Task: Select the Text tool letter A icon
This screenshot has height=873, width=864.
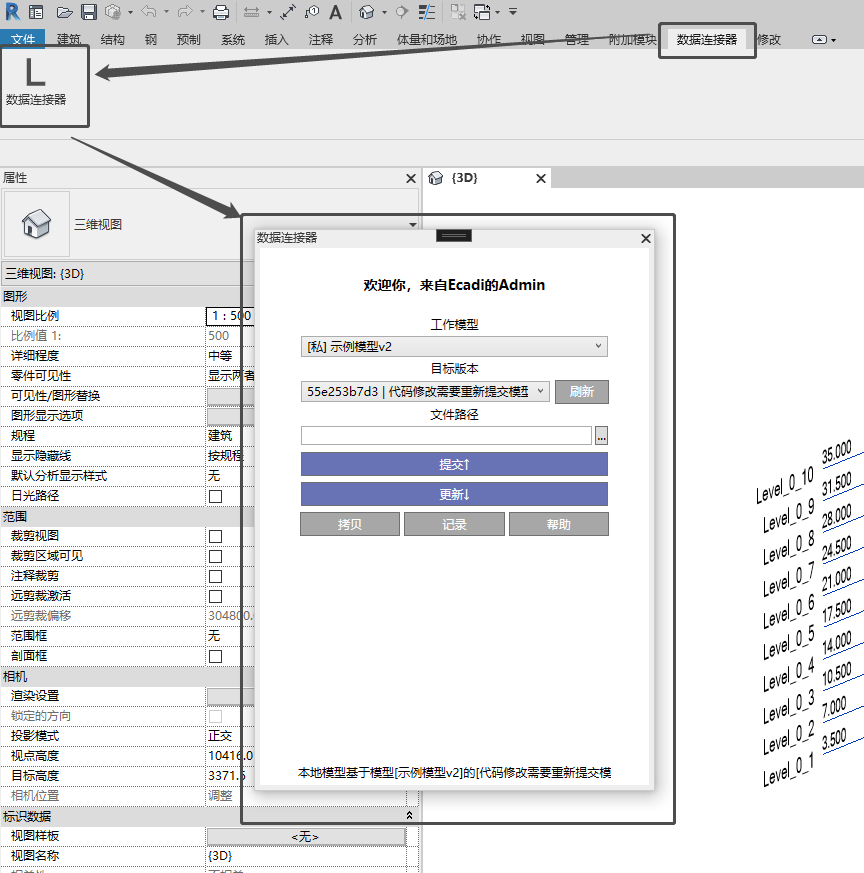Action: point(335,13)
